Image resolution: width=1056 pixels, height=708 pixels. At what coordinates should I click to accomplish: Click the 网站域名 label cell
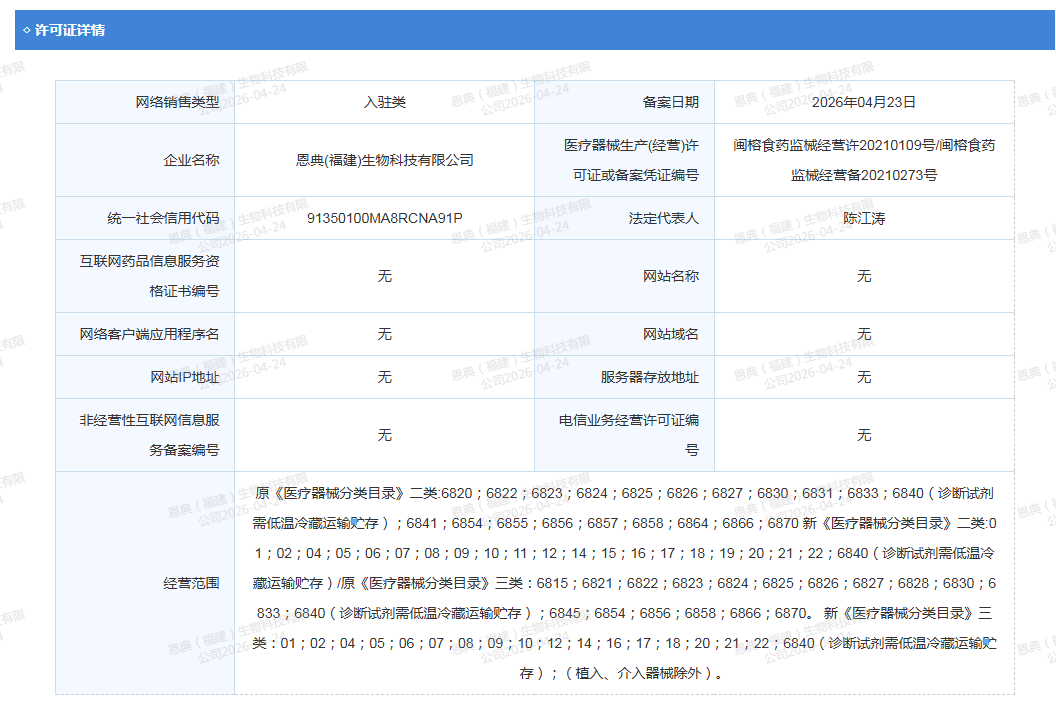[x=670, y=334]
